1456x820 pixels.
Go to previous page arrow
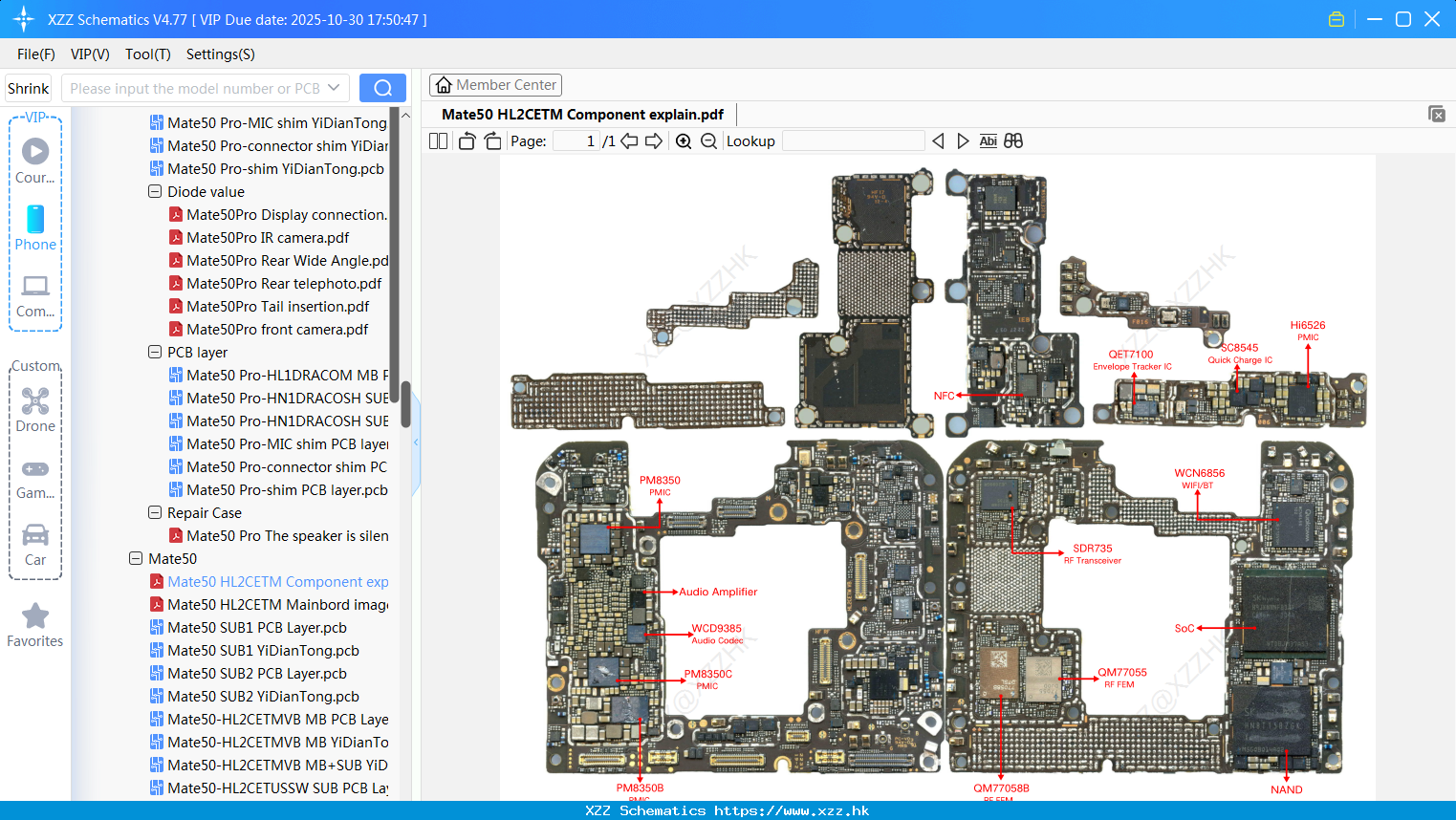(x=629, y=141)
